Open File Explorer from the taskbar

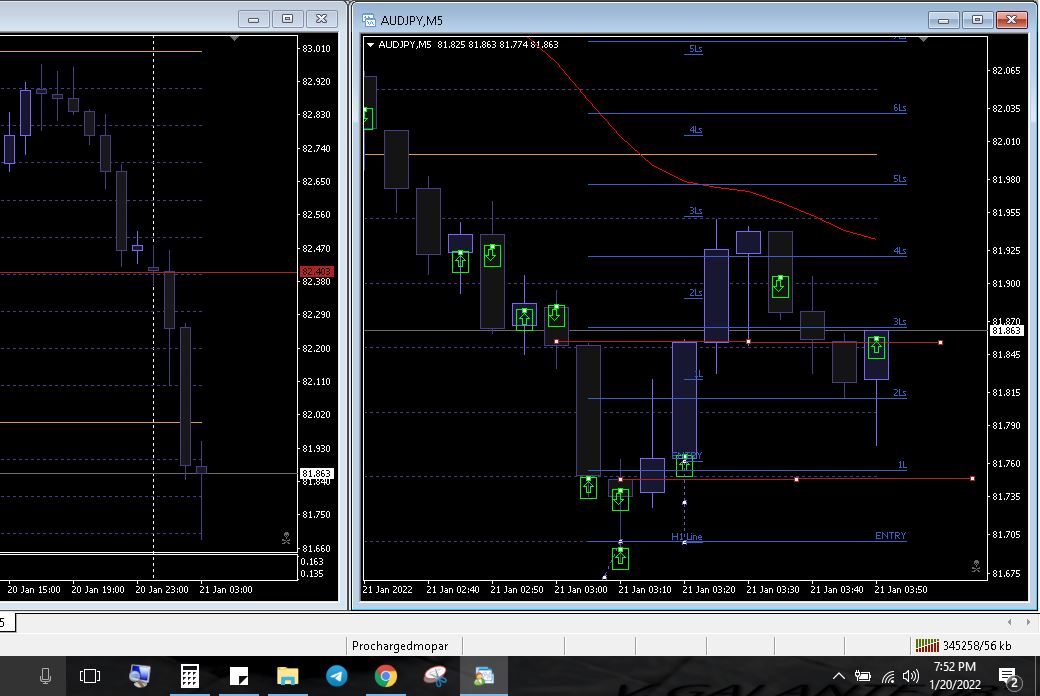pos(287,677)
